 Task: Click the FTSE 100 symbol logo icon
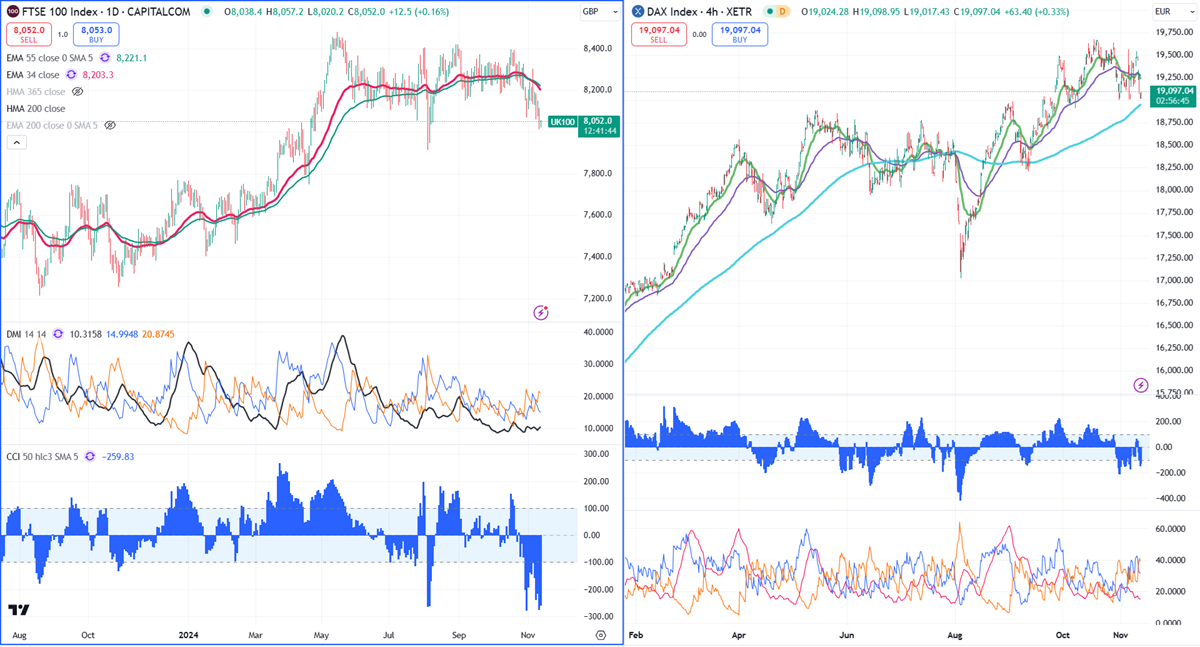click(11, 11)
